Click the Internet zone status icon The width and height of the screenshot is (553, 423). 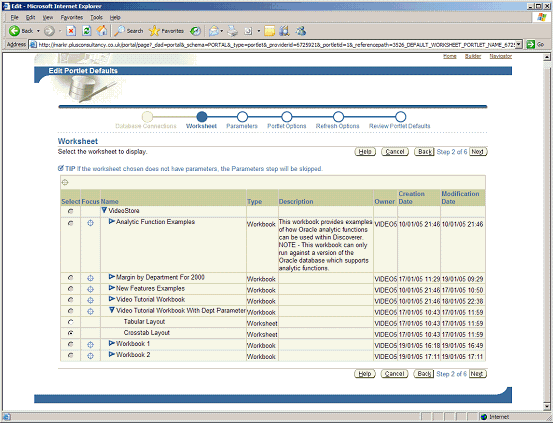[x=484, y=417]
